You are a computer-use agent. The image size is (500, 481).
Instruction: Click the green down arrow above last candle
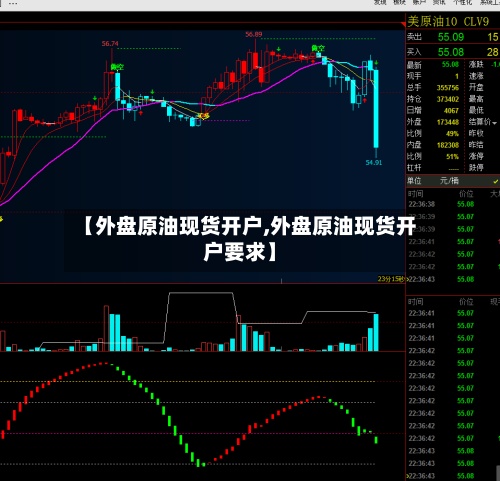coord(376,62)
